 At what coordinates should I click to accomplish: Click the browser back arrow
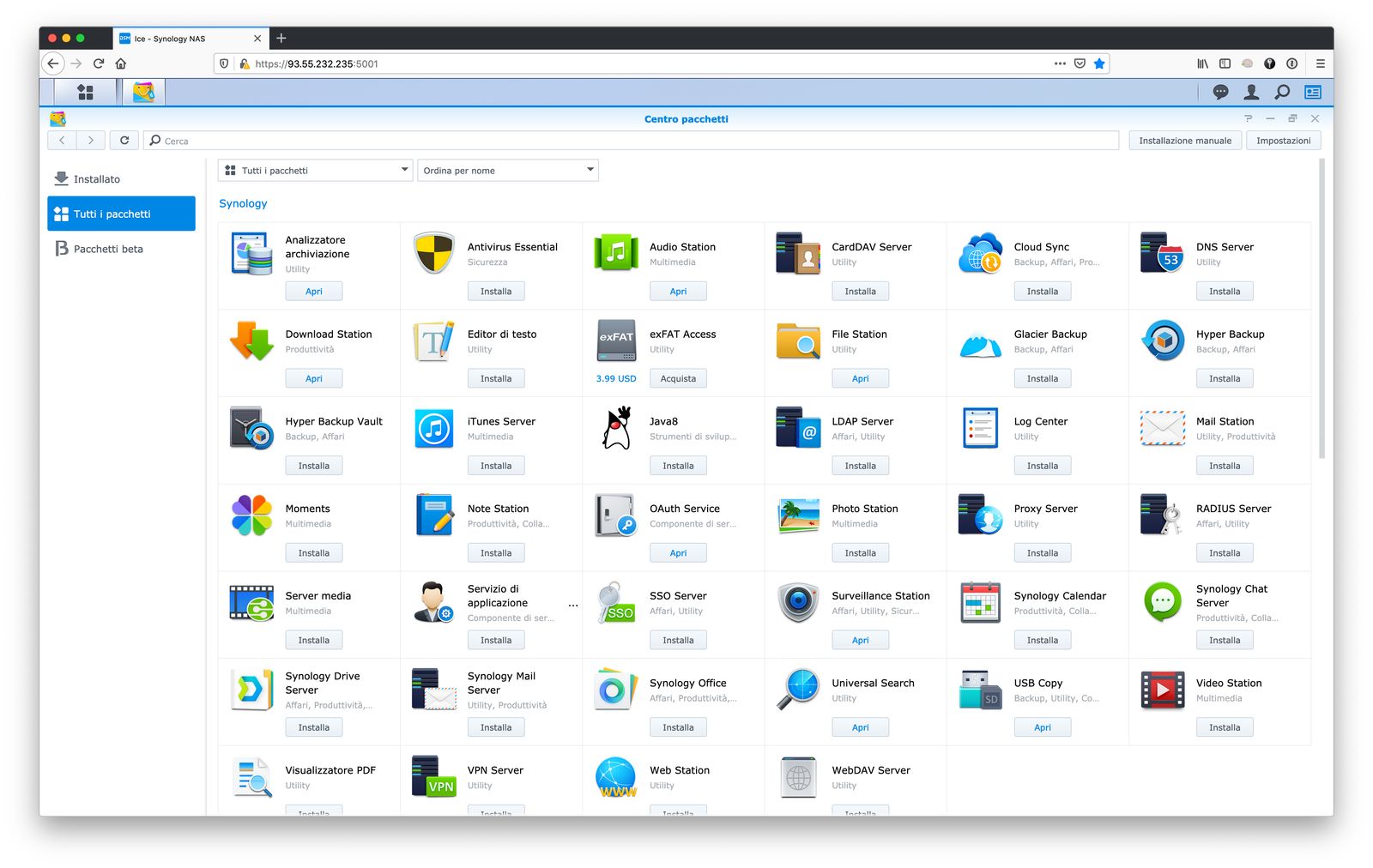coord(53,63)
